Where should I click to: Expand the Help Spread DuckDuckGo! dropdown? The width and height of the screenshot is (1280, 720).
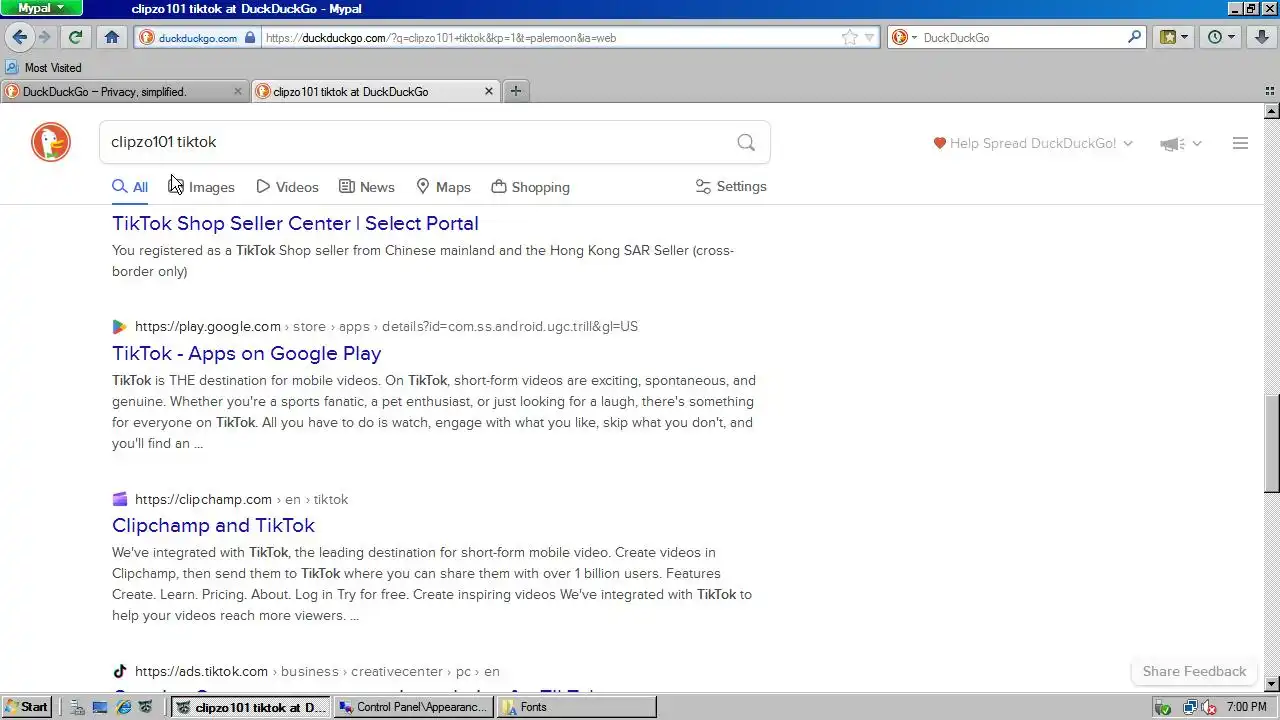tap(1033, 143)
